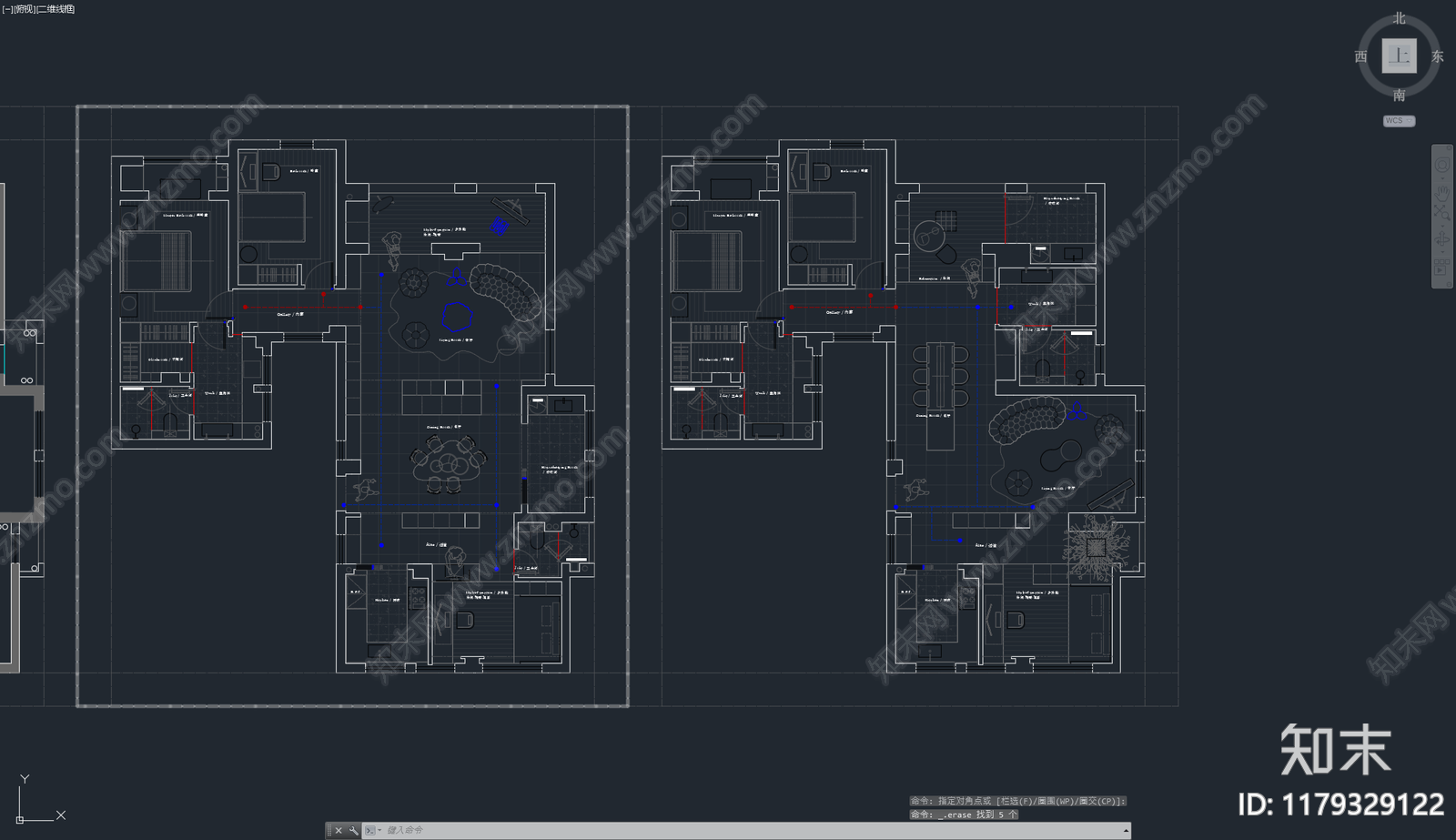The image size is (1456, 840).
Task: Click the Zoom Extents tool
Action: 1442,212
